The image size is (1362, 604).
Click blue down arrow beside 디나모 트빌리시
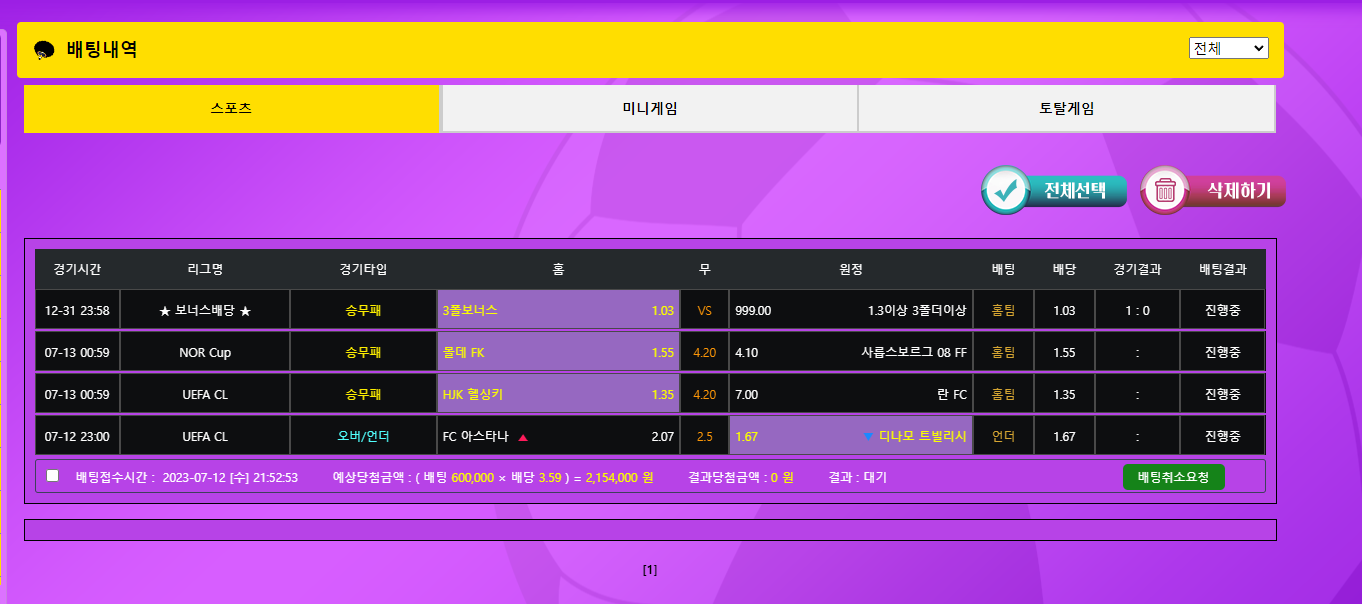pos(867,437)
